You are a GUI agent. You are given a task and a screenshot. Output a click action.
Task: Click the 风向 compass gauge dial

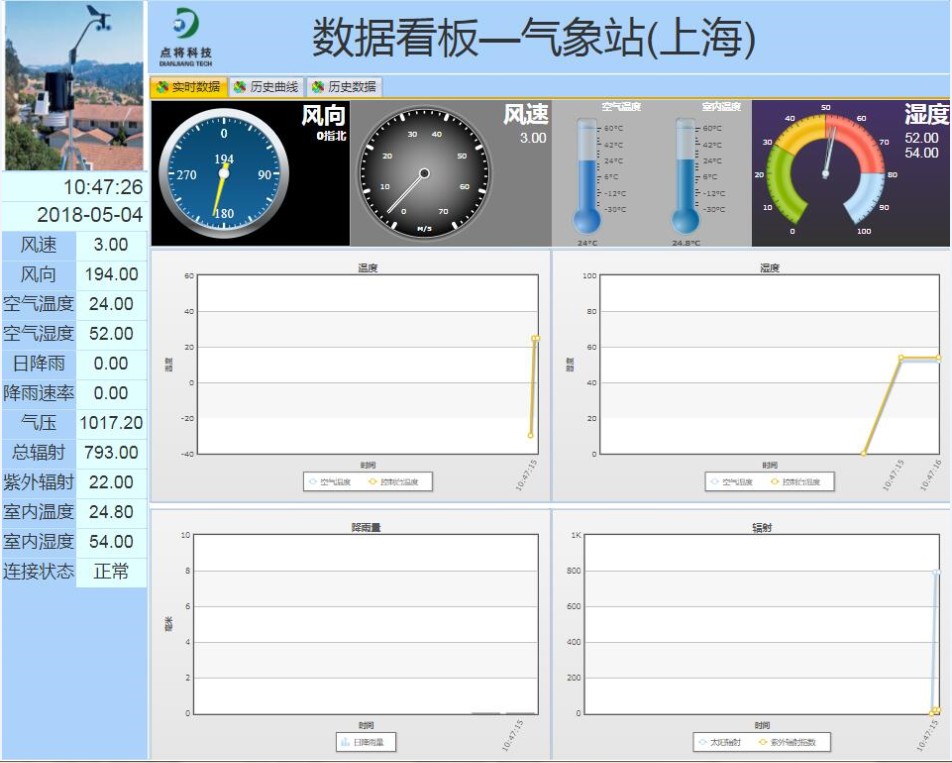tap(223, 173)
